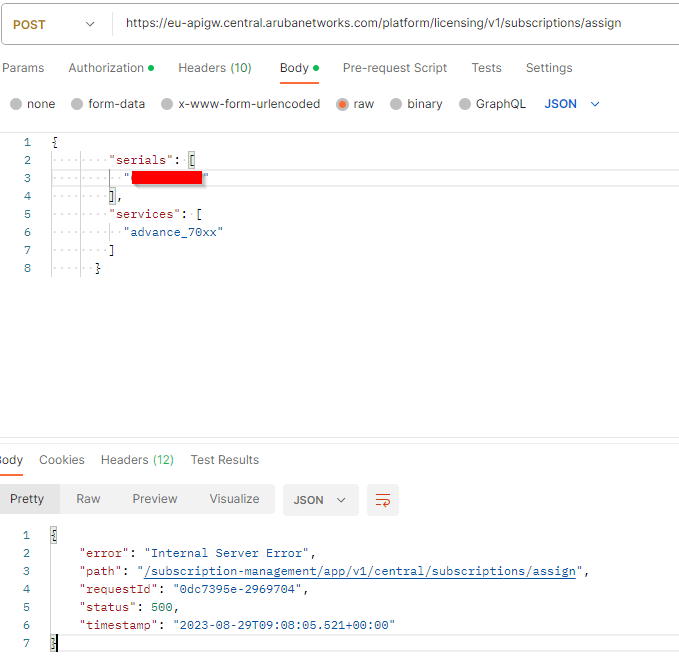Click the status value 500

click(x=162, y=607)
